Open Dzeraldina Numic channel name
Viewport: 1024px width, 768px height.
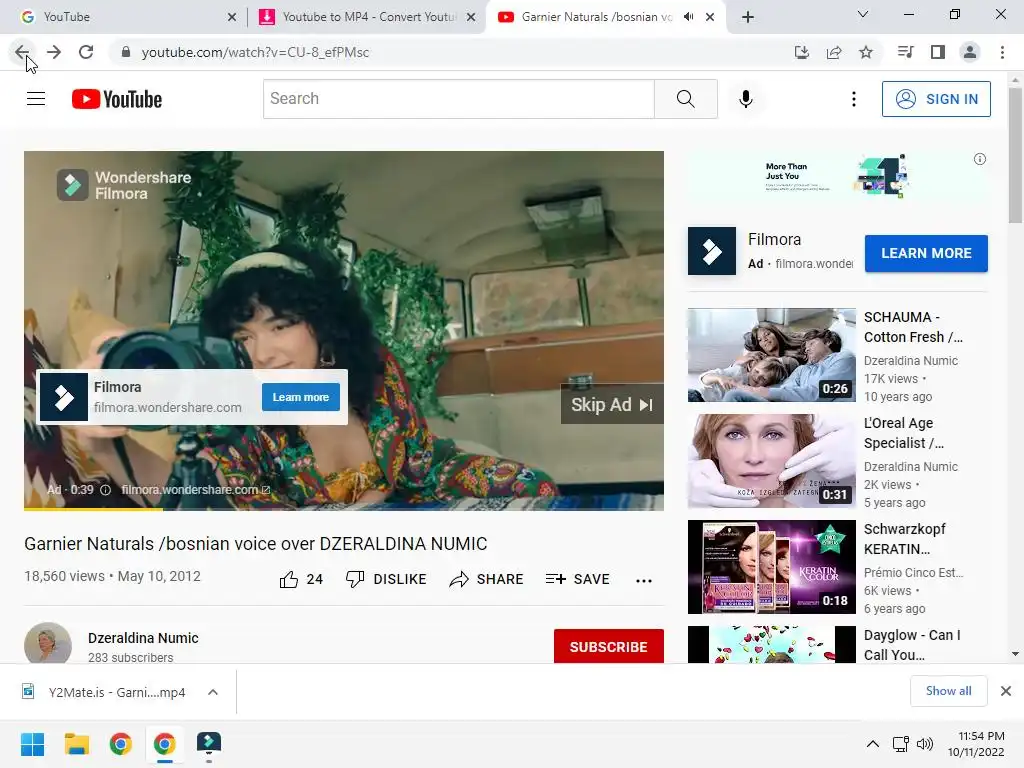tap(143, 638)
